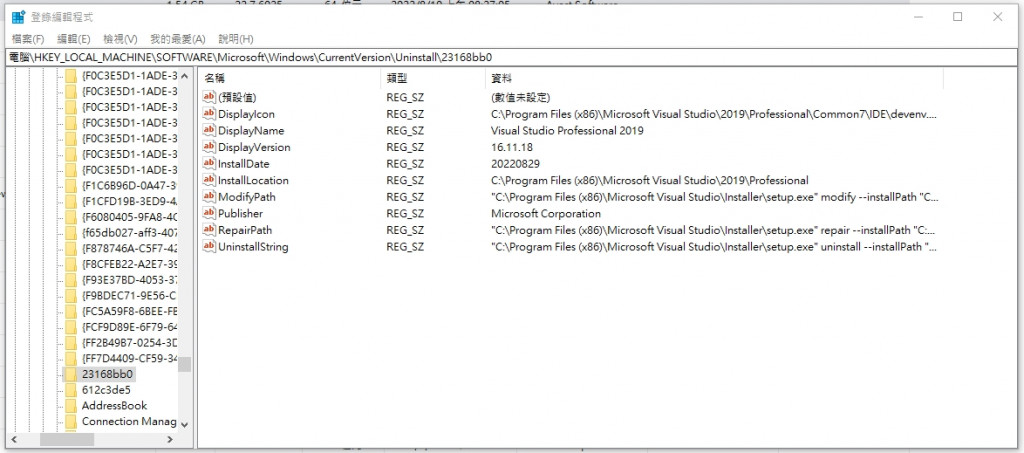
Task: Open the 編輯(E) menu
Action: pos(74,39)
